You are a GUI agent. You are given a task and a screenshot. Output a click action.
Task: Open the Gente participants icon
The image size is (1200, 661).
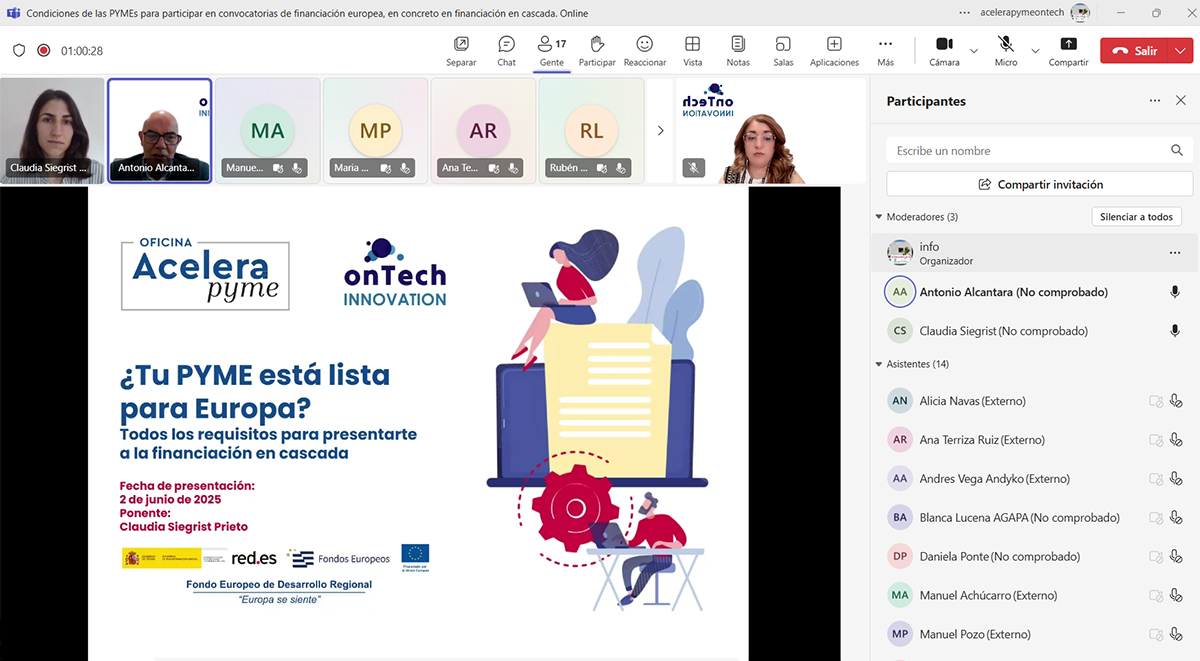pyautogui.click(x=550, y=48)
